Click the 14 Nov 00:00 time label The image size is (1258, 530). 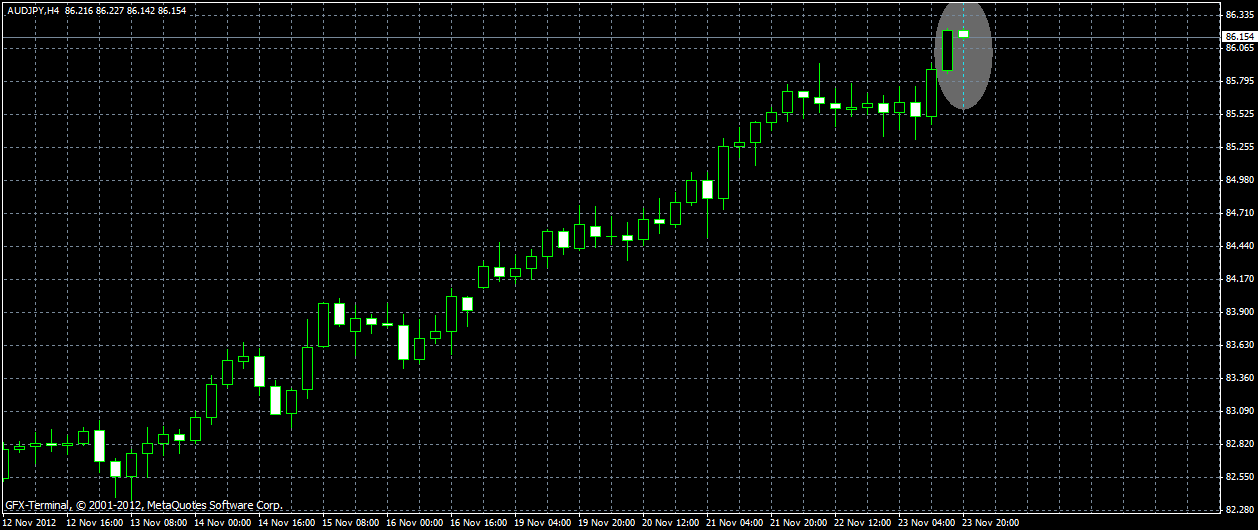point(222,522)
